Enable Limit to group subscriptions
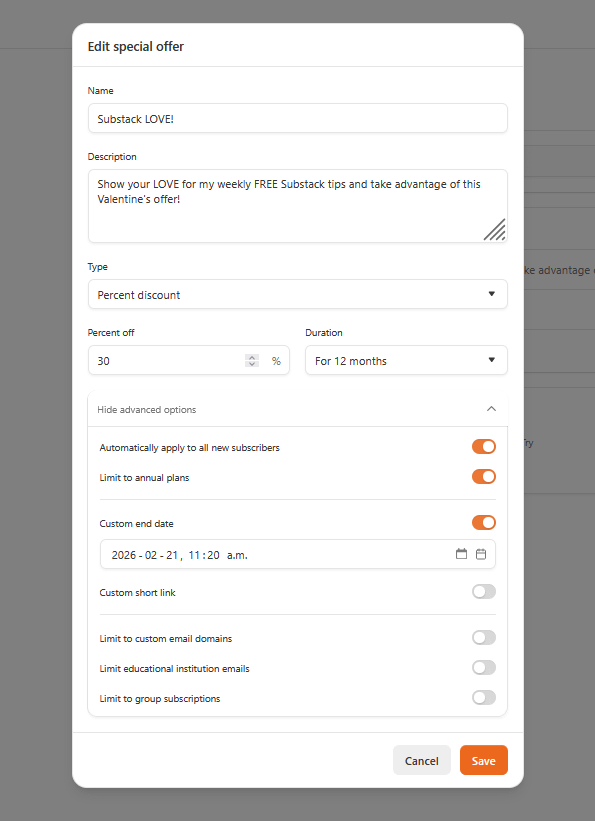The width and height of the screenshot is (595, 821). pyautogui.click(x=483, y=697)
